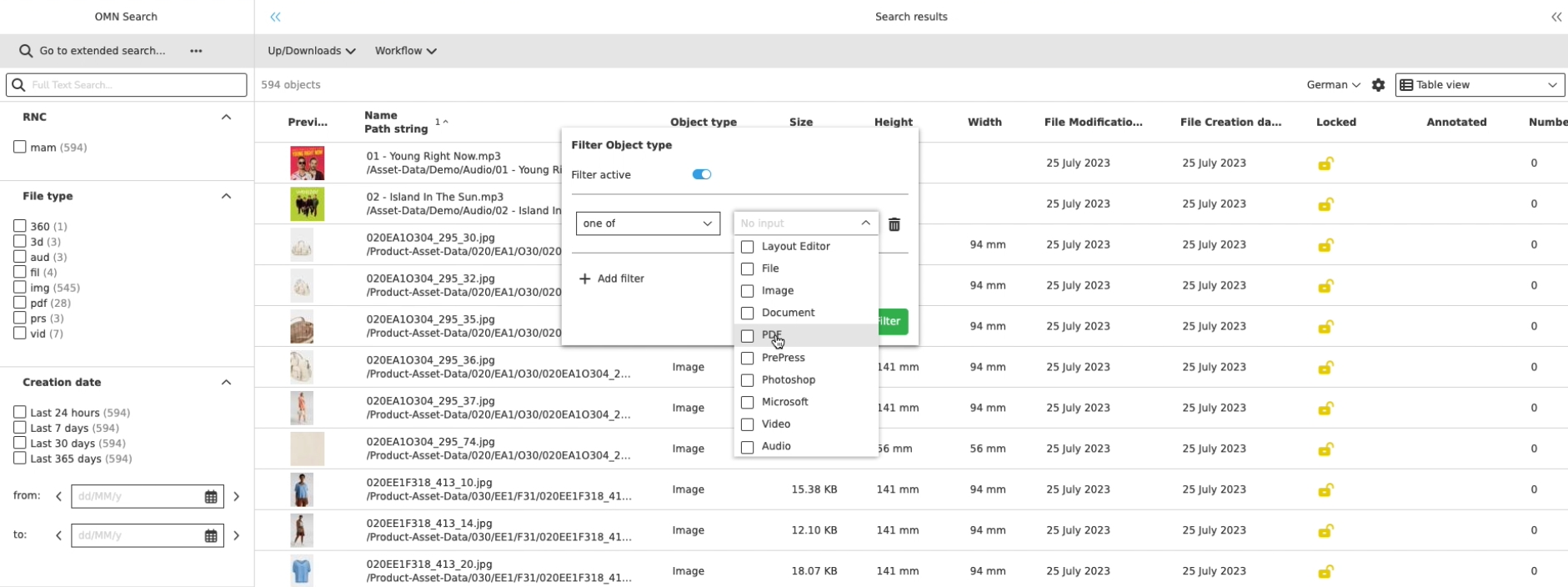The width and height of the screenshot is (1568, 587).
Task: Open the 'to' date calendar picker
Action: (211, 536)
